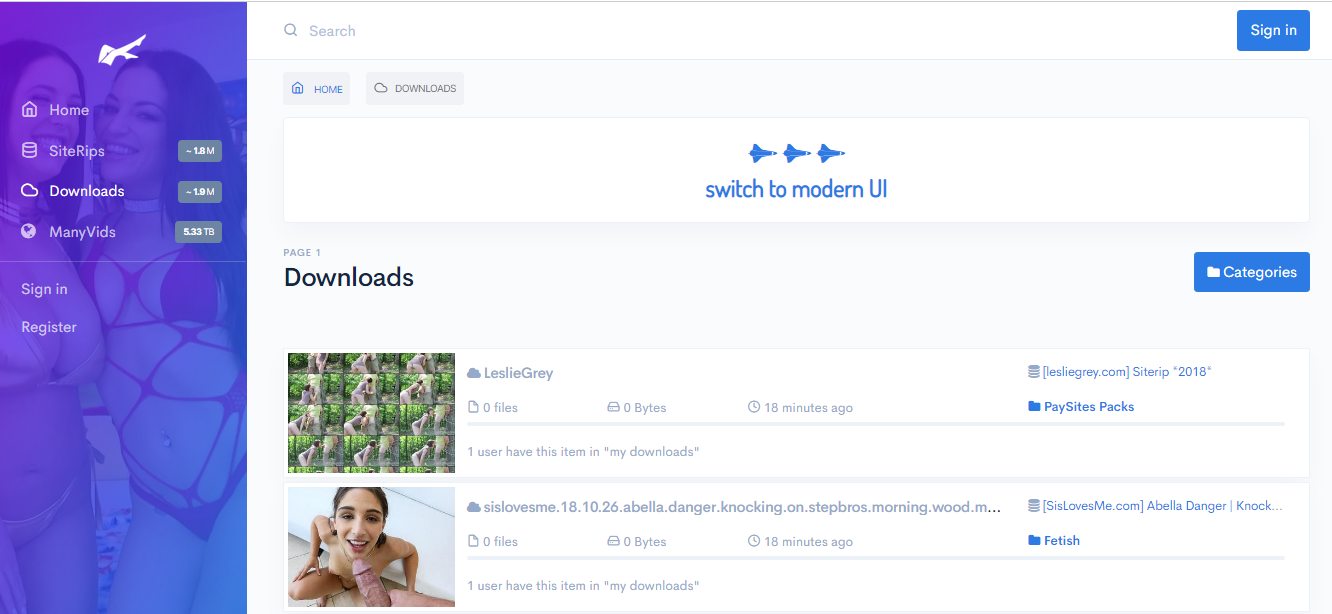
Task: Open the [lesliegrey.com] Siterip "2018" link
Action: click(x=1127, y=371)
